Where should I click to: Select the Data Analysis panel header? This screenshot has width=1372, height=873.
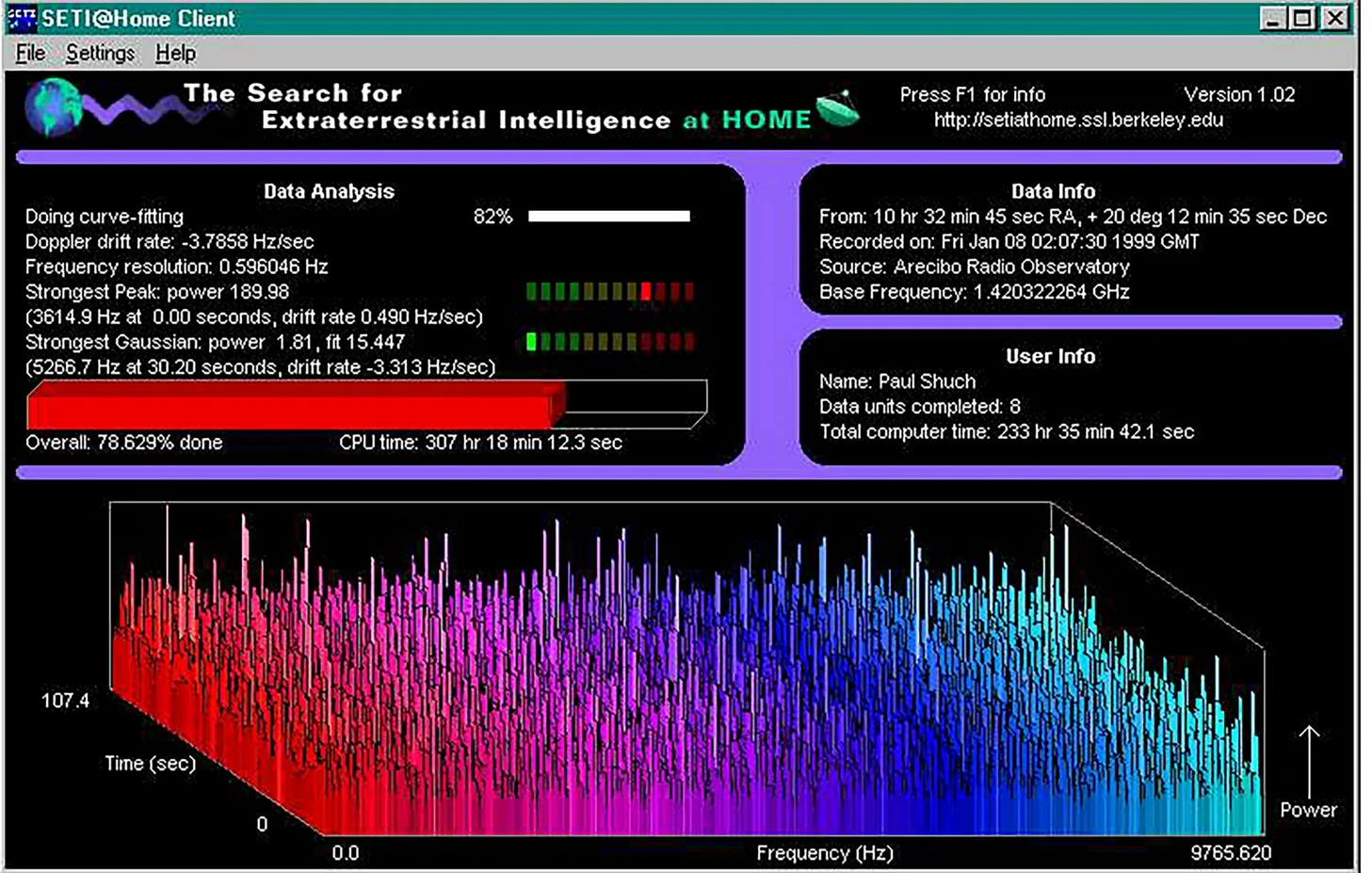pos(328,191)
